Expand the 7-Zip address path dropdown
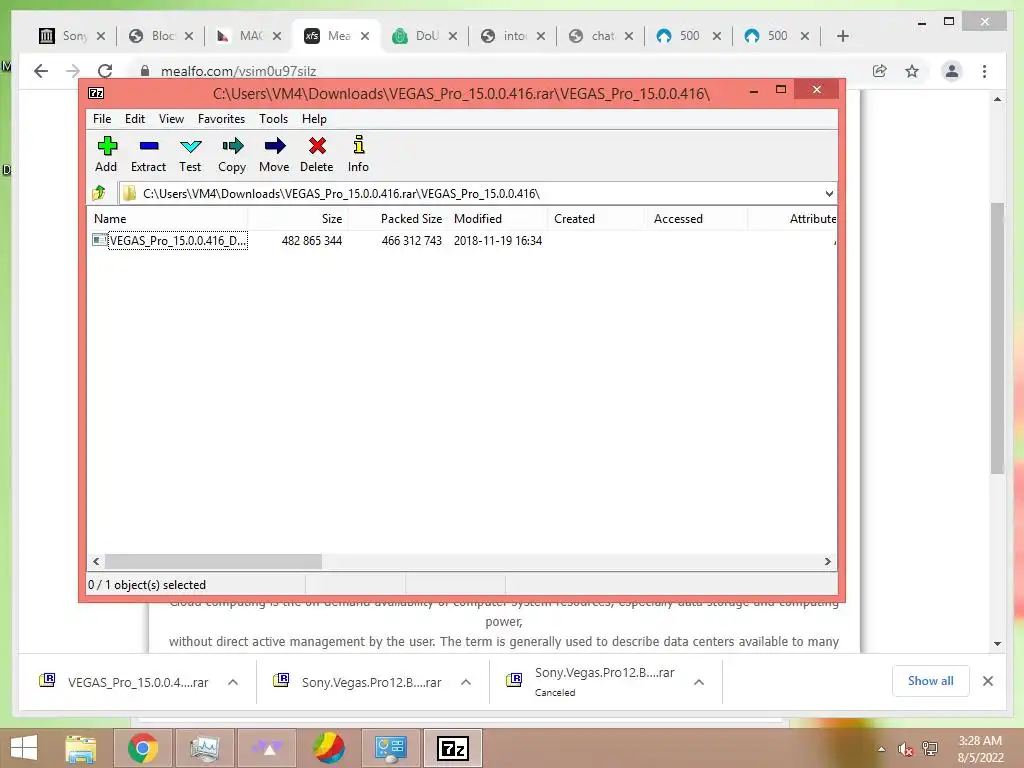 (x=829, y=194)
